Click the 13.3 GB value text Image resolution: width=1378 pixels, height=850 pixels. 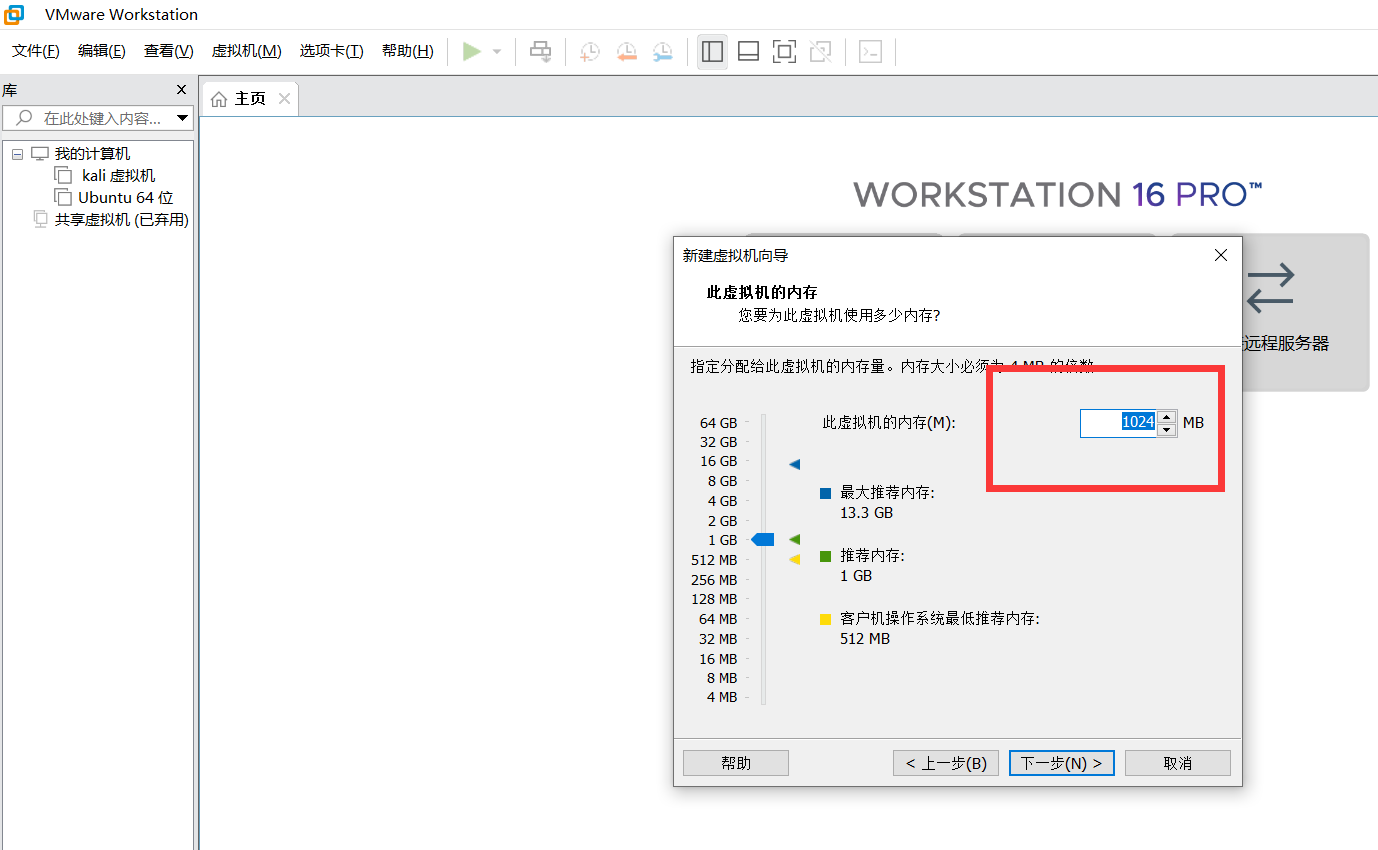point(866,513)
